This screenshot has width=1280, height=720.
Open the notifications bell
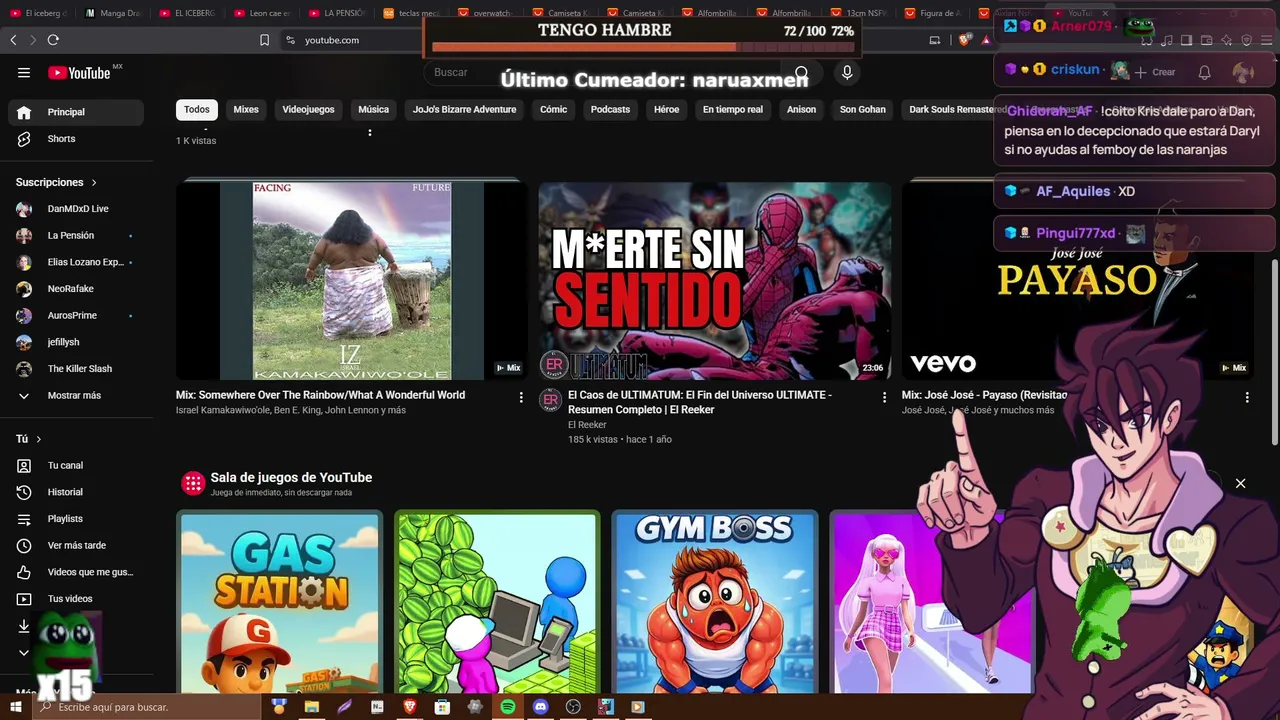[x=1205, y=72]
